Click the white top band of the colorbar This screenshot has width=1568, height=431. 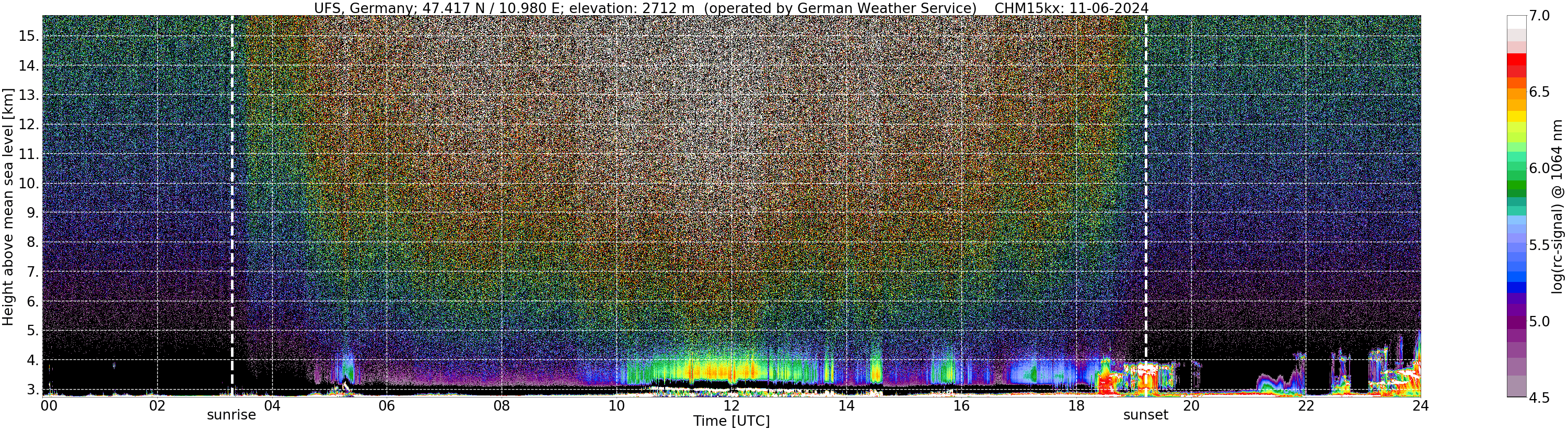pyautogui.click(x=1516, y=22)
